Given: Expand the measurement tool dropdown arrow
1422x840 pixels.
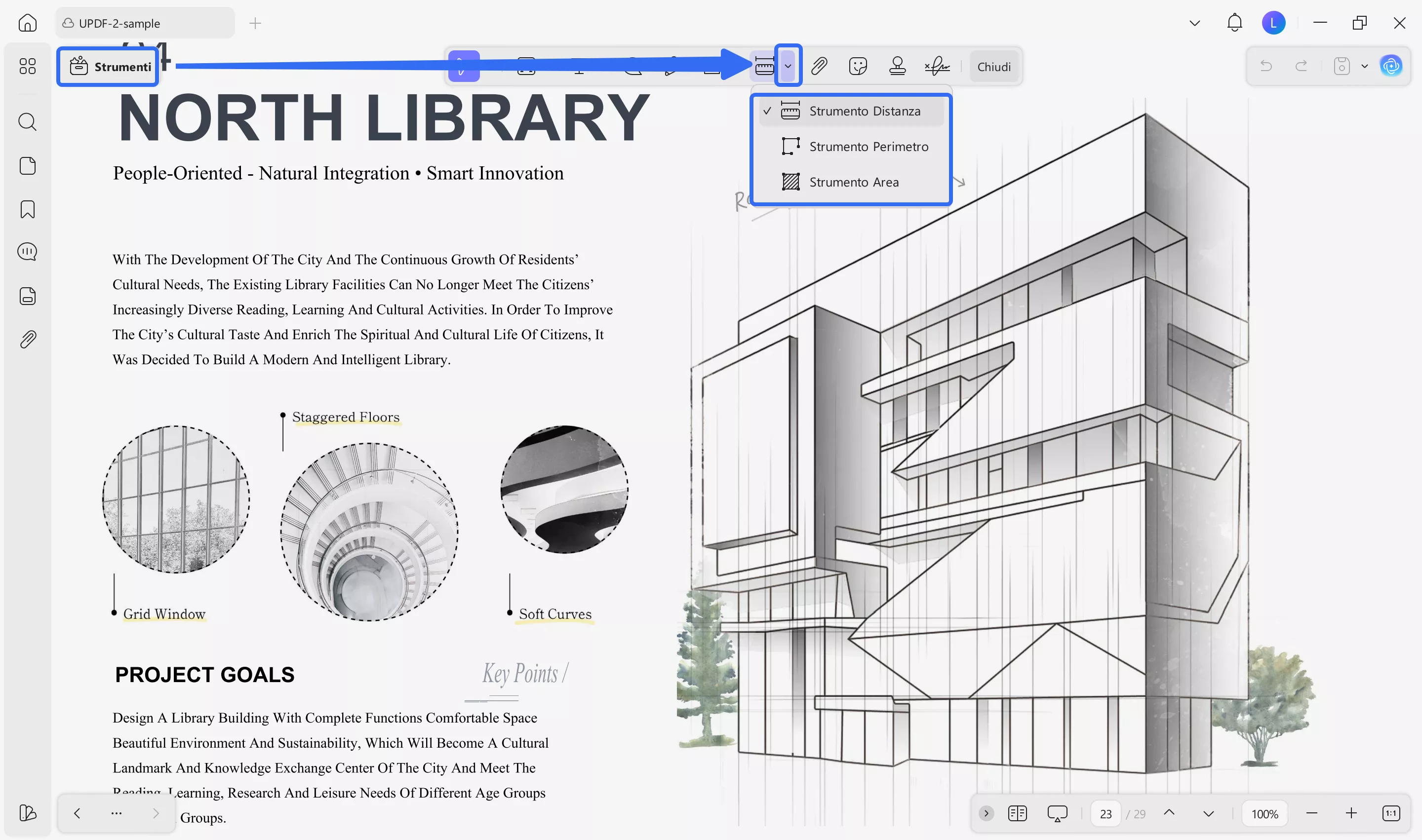Looking at the screenshot, I should (788, 66).
